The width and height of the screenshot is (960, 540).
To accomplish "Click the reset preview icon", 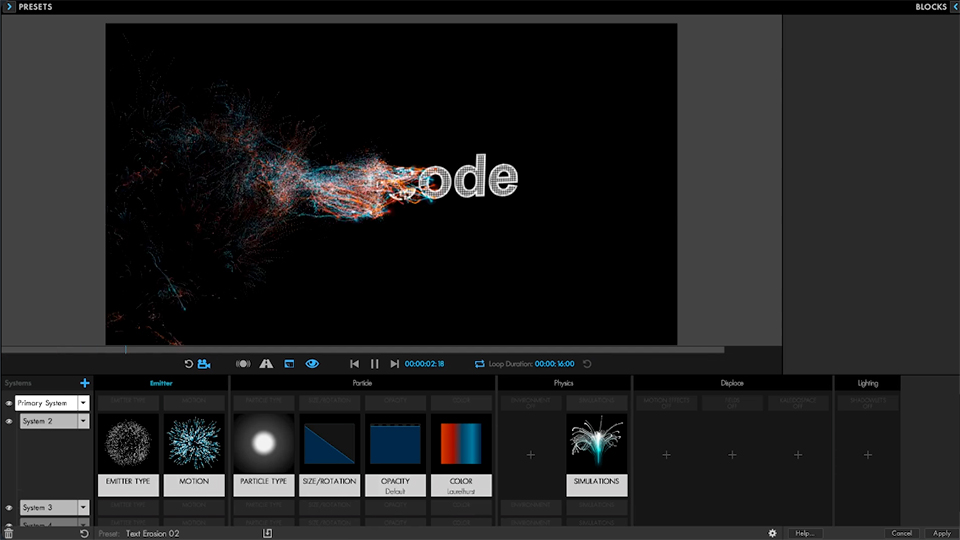I will pyautogui.click(x=189, y=364).
